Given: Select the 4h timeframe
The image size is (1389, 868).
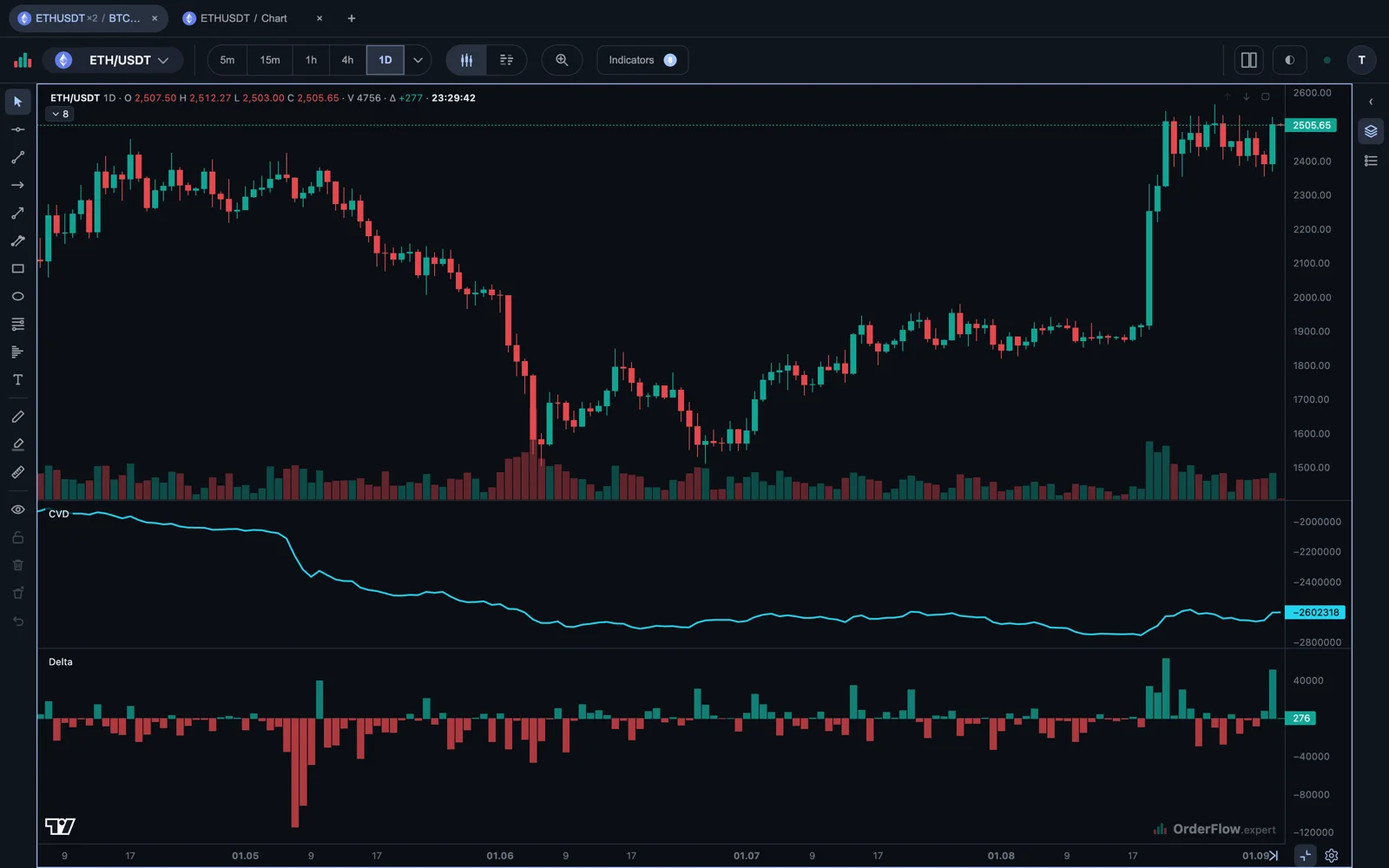Looking at the screenshot, I should tap(347, 60).
